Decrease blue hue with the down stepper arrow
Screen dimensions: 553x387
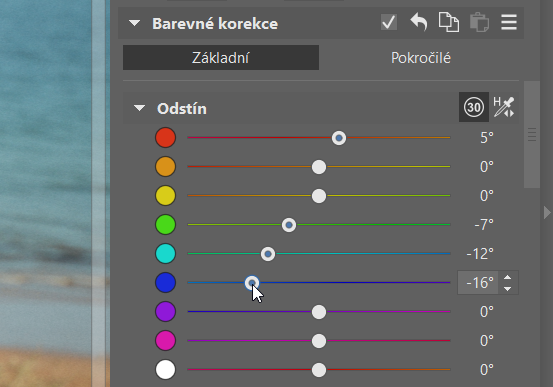[508, 289]
